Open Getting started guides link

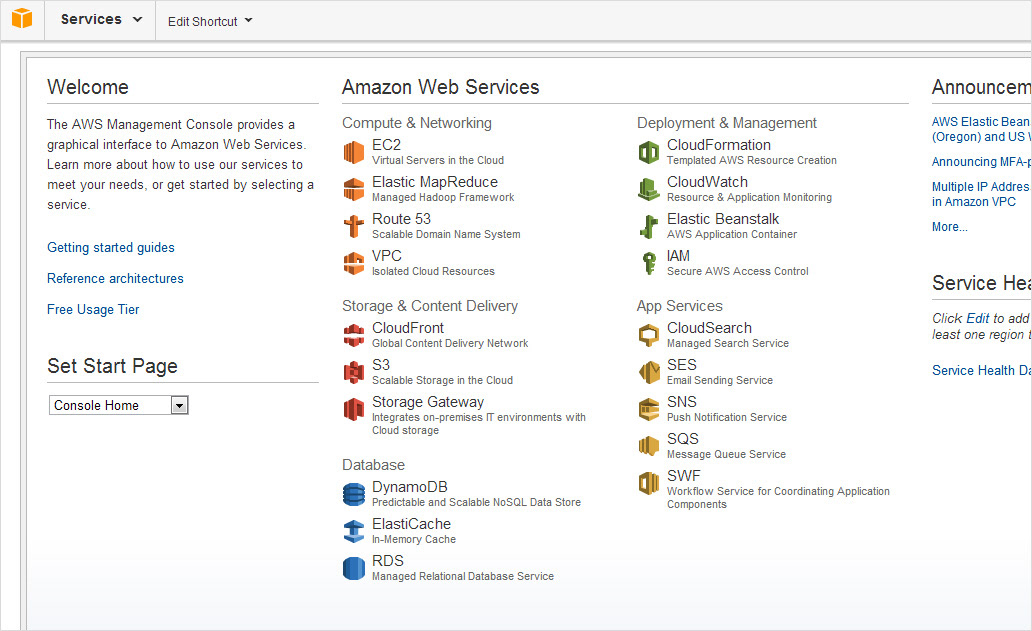(x=111, y=247)
